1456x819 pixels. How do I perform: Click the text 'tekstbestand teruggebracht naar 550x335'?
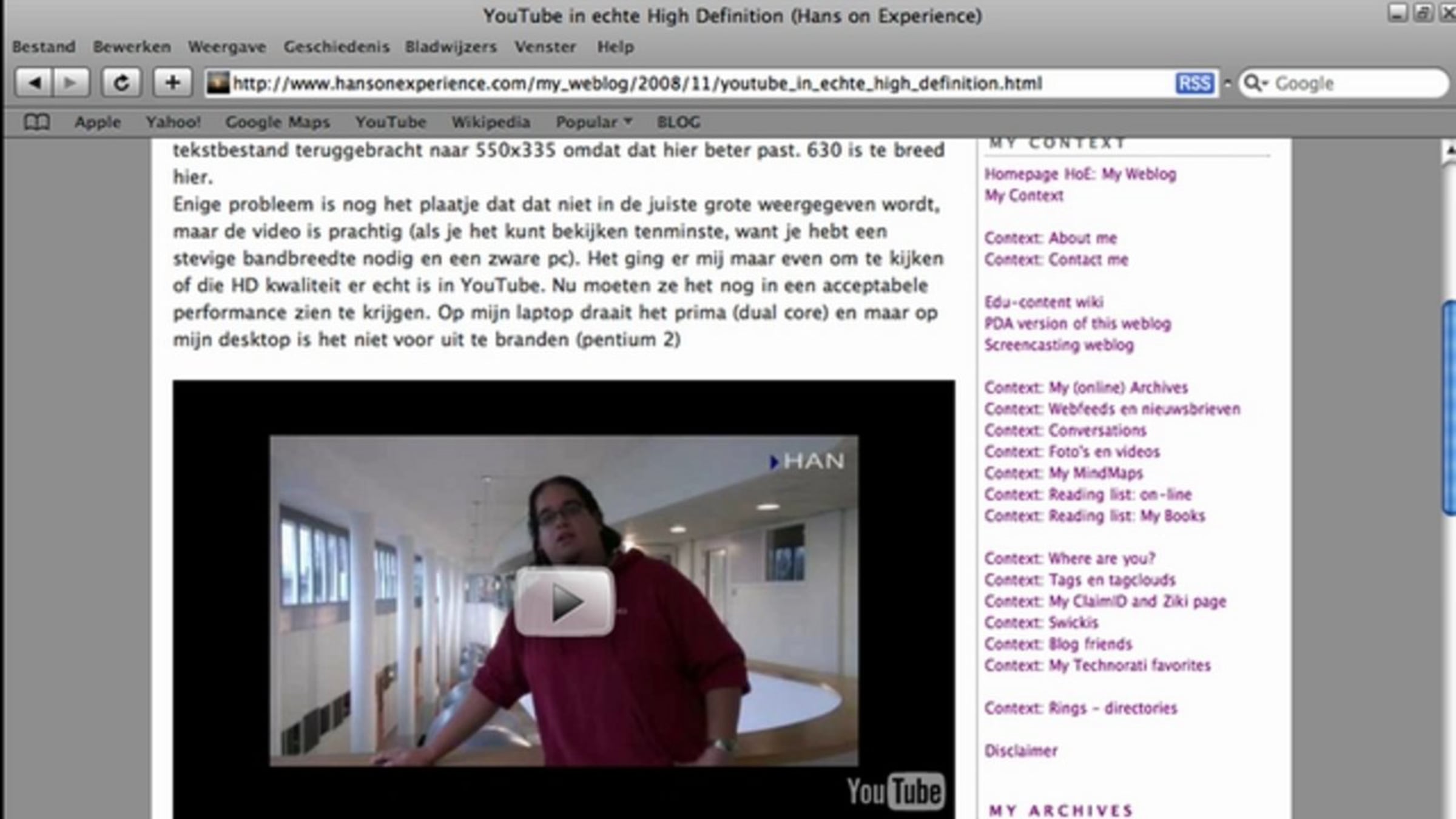[x=364, y=150]
